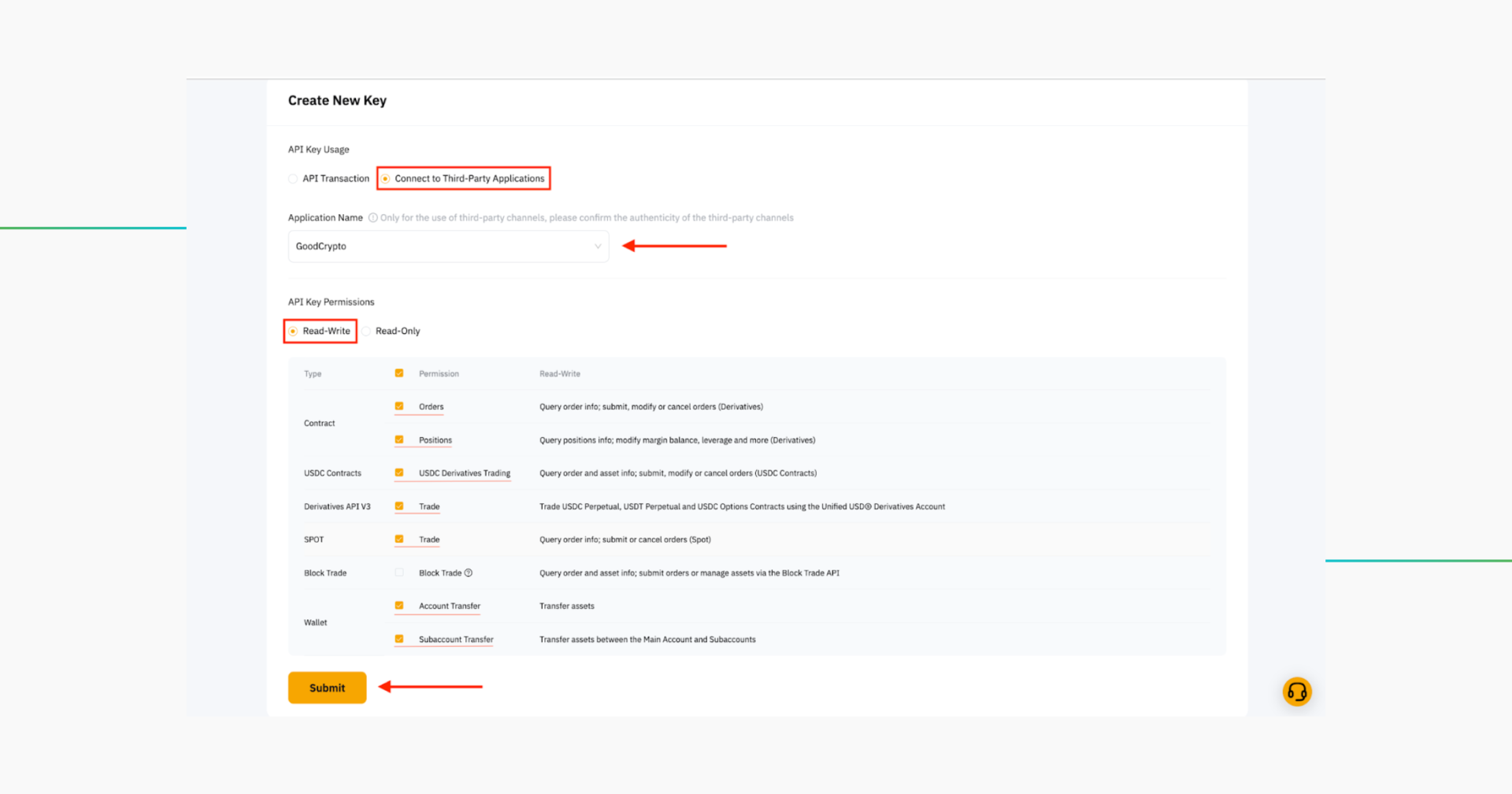
Task: Toggle Derivatives API V3 Trade checkbox
Action: pyautogui.click(x=399, y=506)
